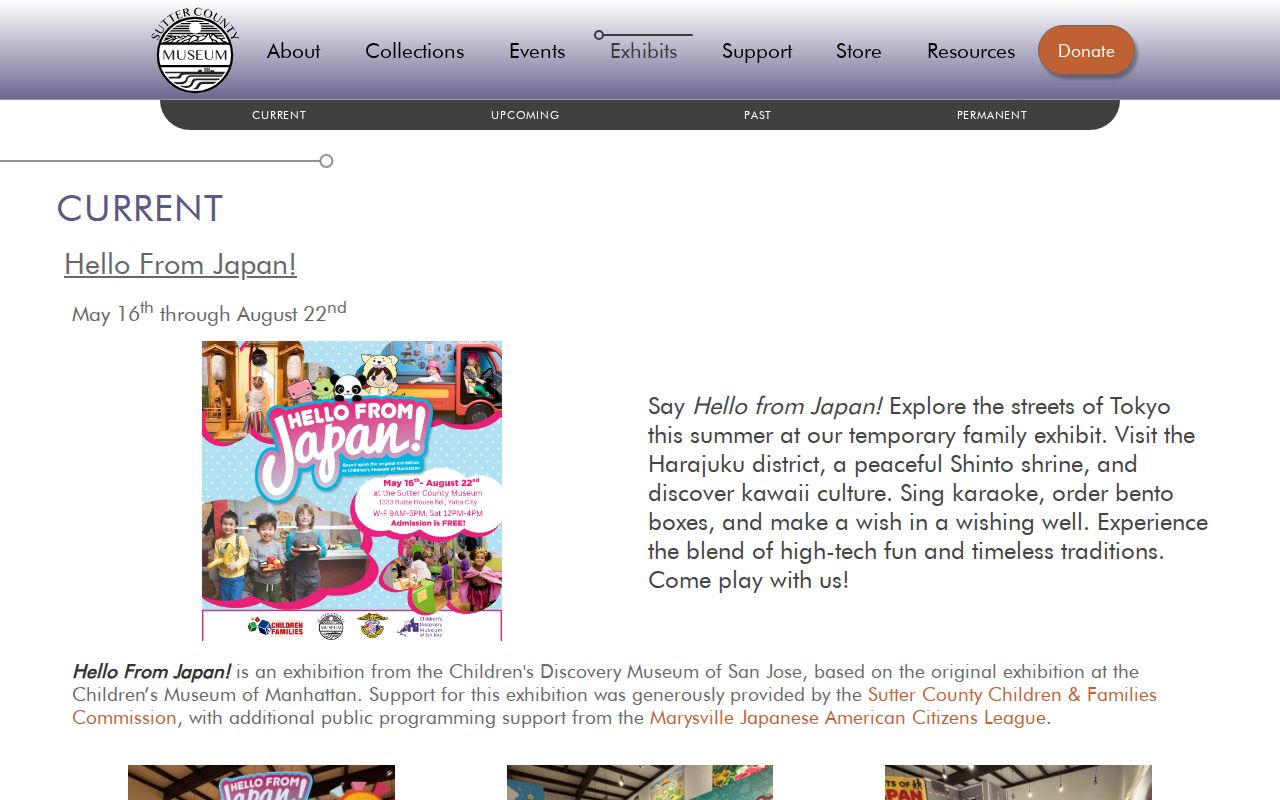This screenshot has height=800, width=1280.
Task: Open the Support menu
Action: (757, 51)
